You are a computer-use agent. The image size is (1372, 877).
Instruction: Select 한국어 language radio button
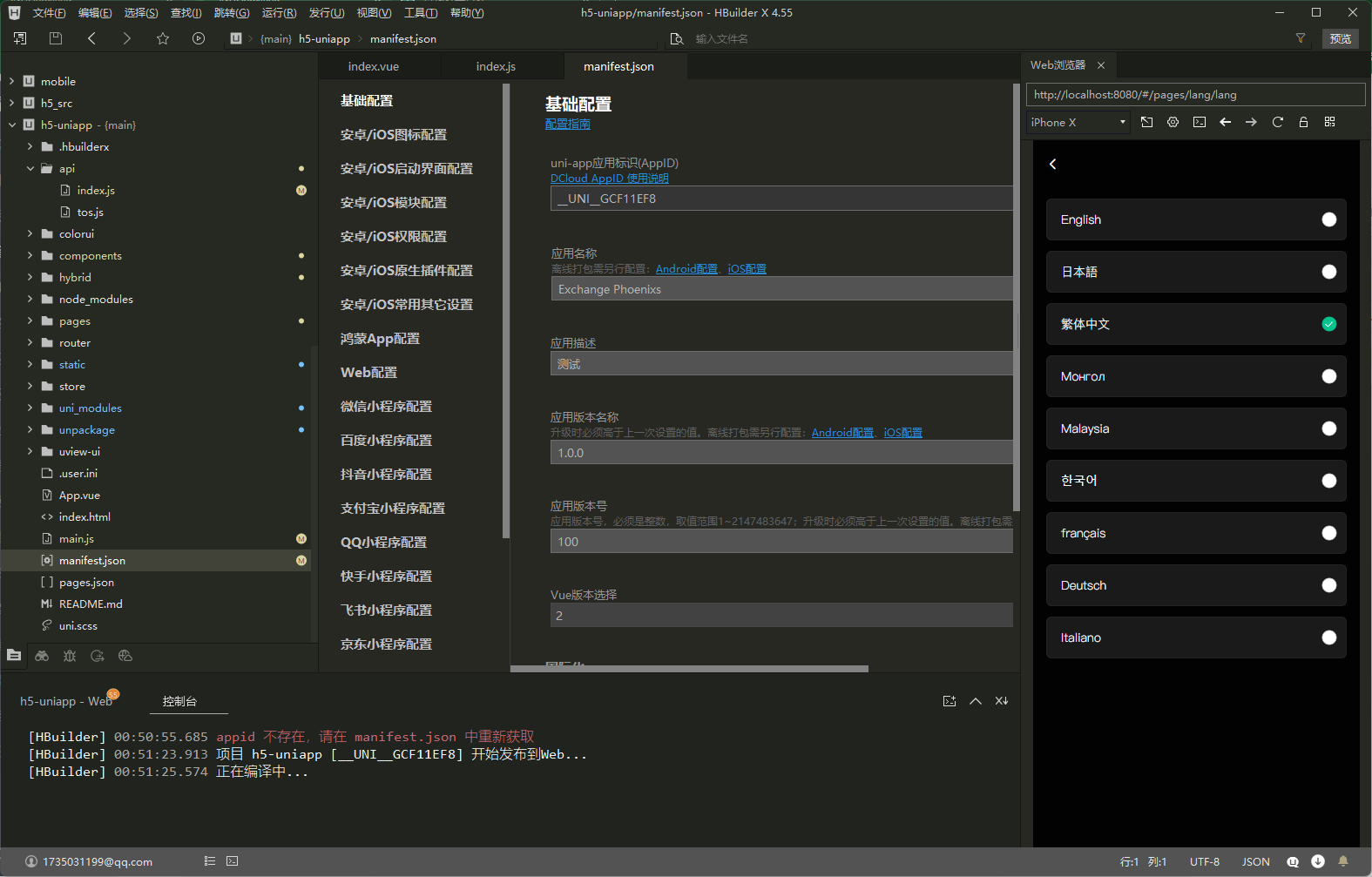pos(1329,481)
